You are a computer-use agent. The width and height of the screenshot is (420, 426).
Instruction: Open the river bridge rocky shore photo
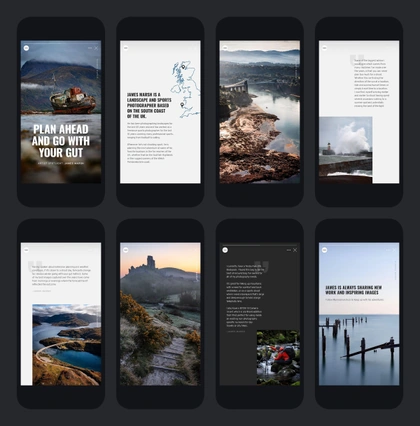(x=260, y=112)
